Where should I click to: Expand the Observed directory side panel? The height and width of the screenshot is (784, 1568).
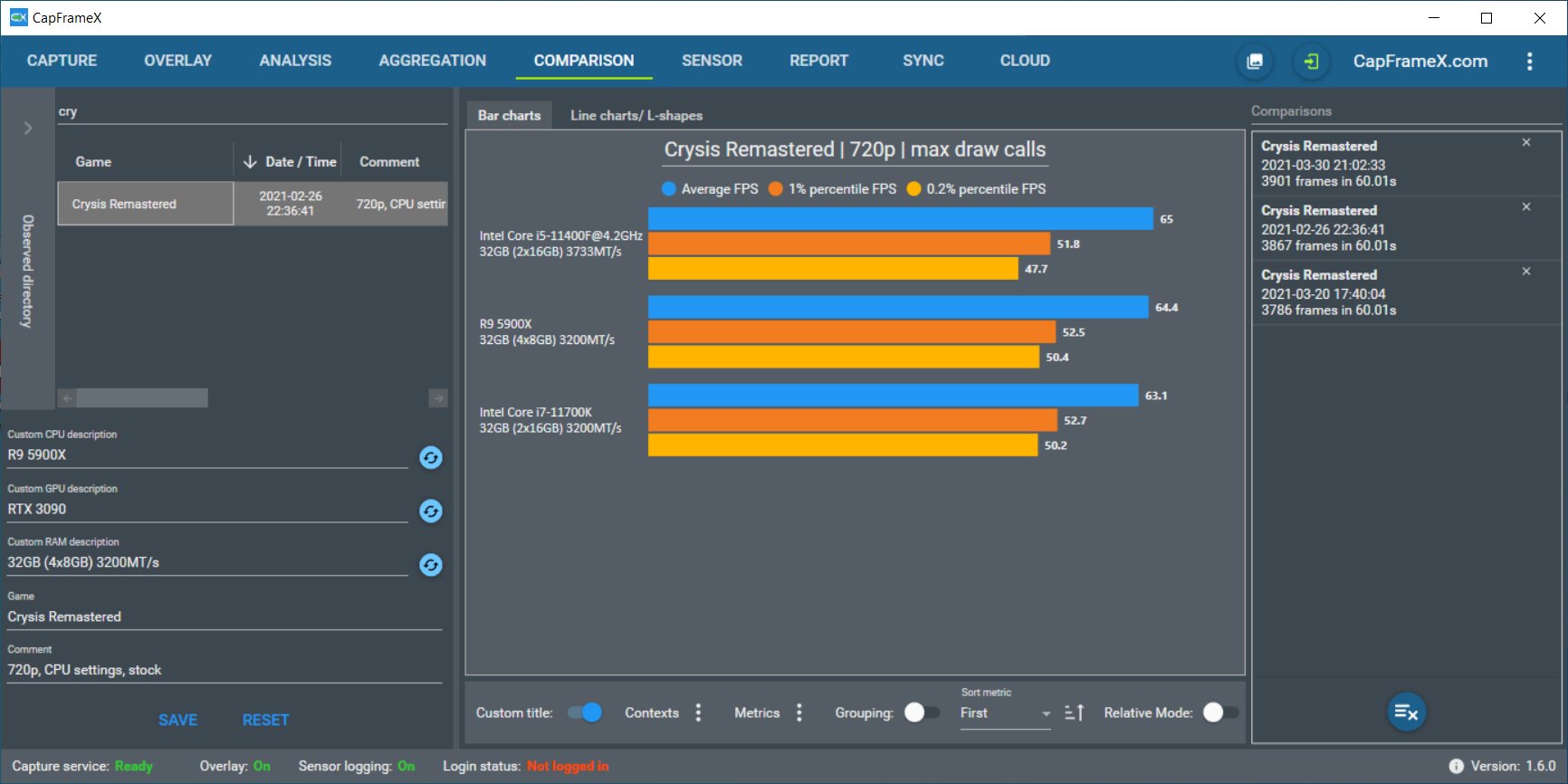(x=28, y=128)
